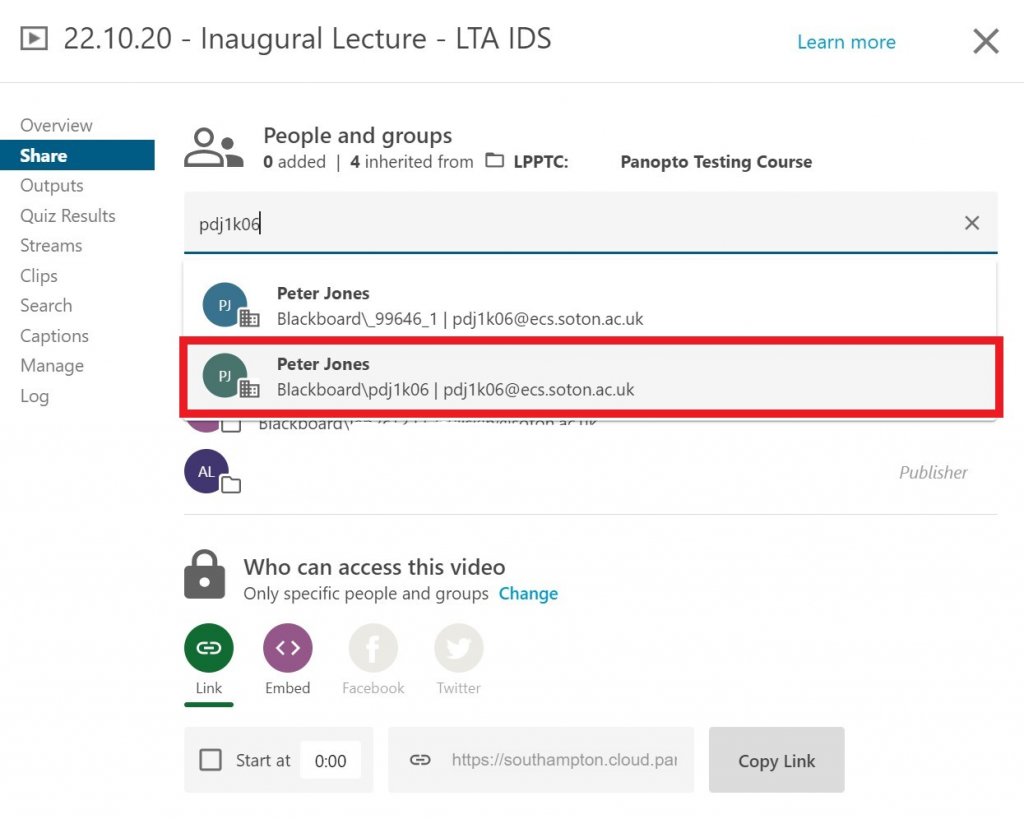Click the Start at time field
This screenshot has height=819, width=1024.
(x=330, y=761)
